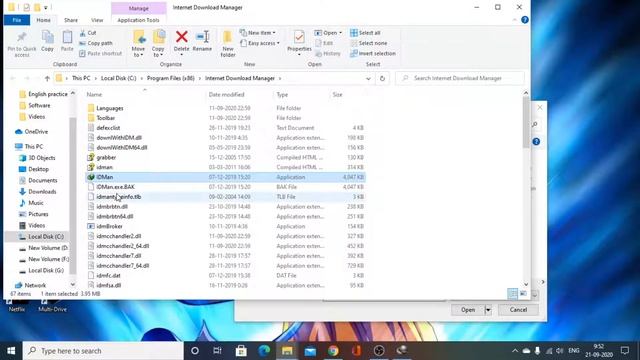Click Select none
Viewport: 640px width, 360px height.
[369, 43]
